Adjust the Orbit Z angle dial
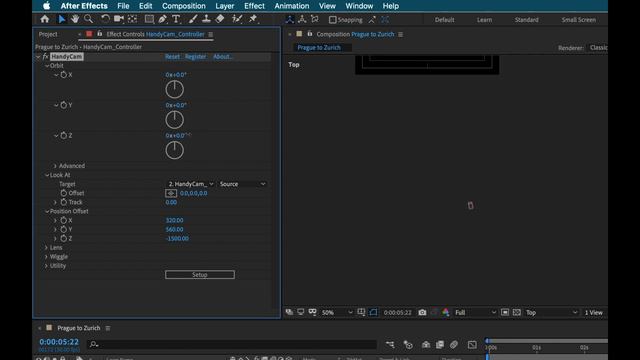 (174, 150)
